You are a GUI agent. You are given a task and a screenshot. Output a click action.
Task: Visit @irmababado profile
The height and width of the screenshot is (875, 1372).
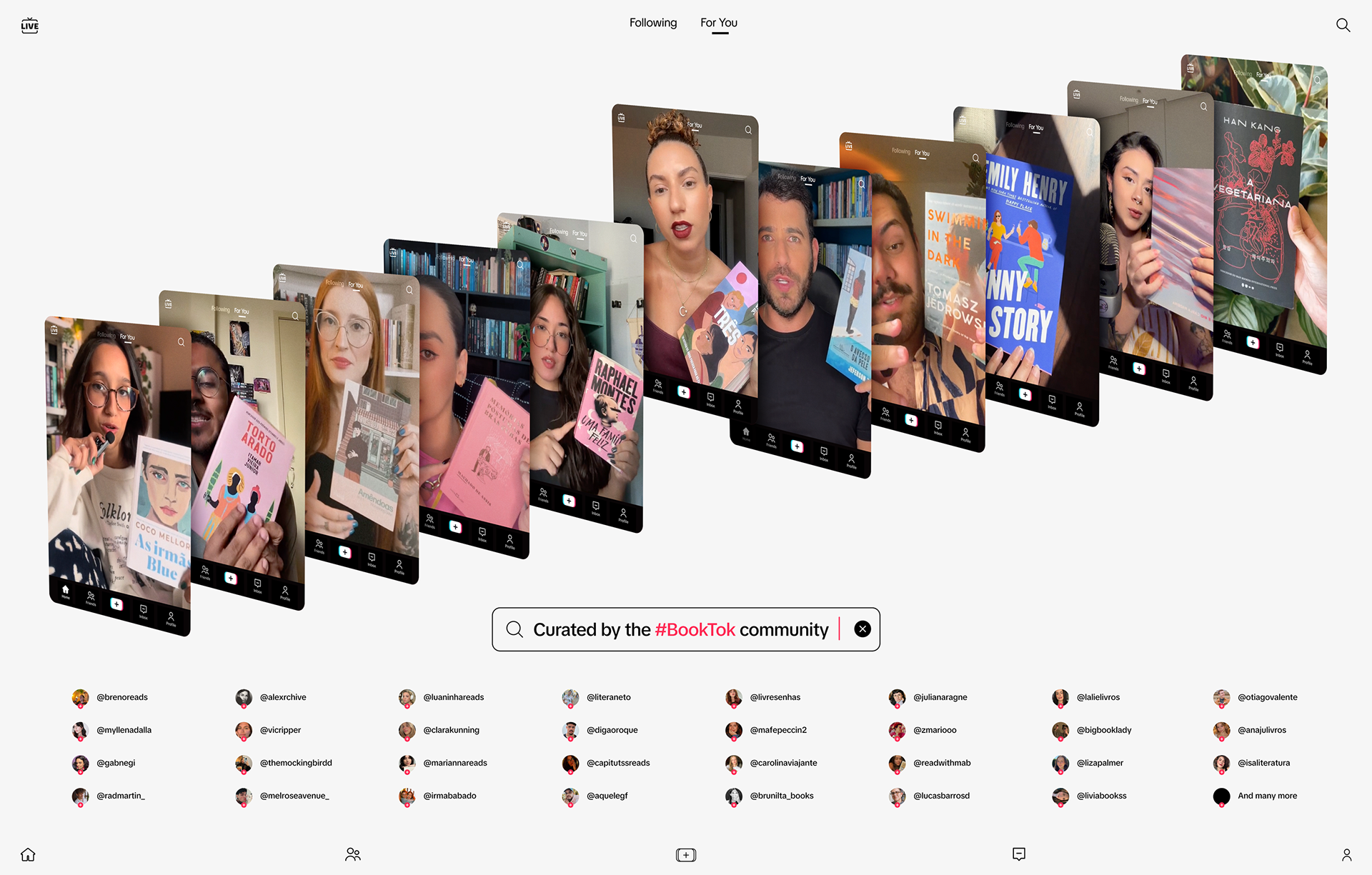point(449,796)
